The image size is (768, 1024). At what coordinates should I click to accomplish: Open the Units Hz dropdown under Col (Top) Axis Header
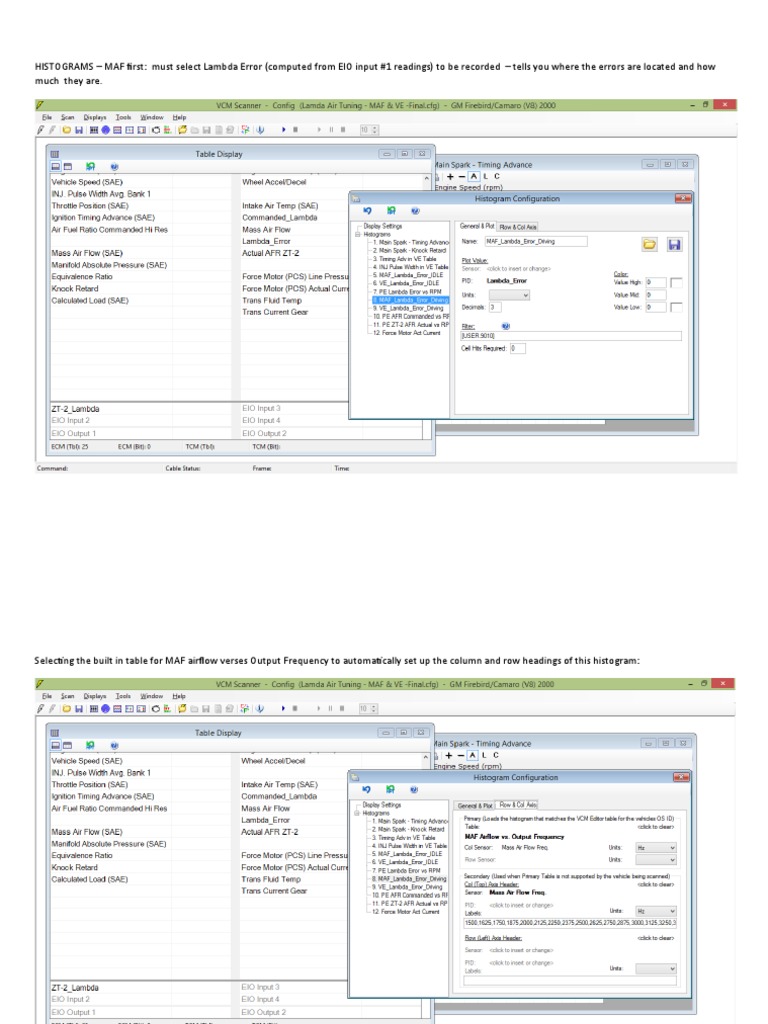pos(656,911)
